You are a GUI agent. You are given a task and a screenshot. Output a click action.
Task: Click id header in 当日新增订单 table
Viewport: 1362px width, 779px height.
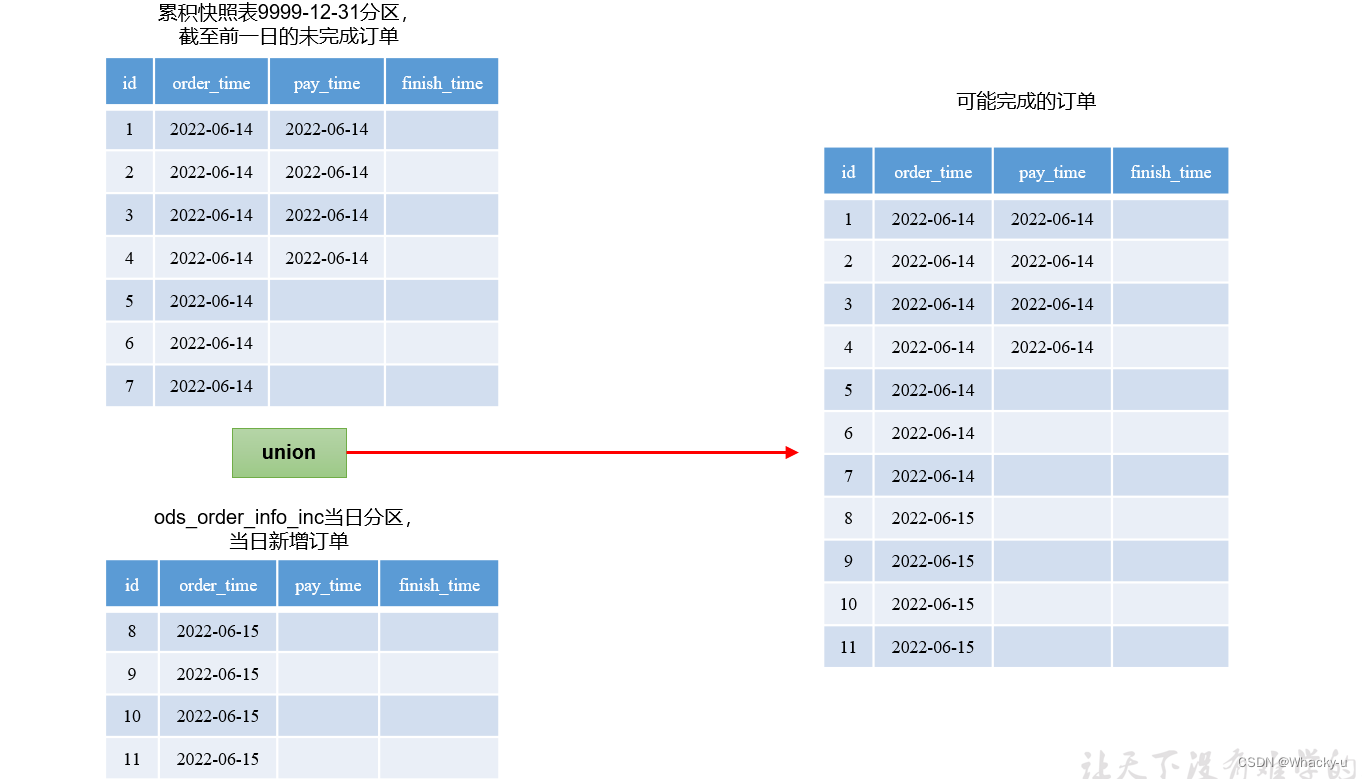pyautogui.click(x=132, y=584)
